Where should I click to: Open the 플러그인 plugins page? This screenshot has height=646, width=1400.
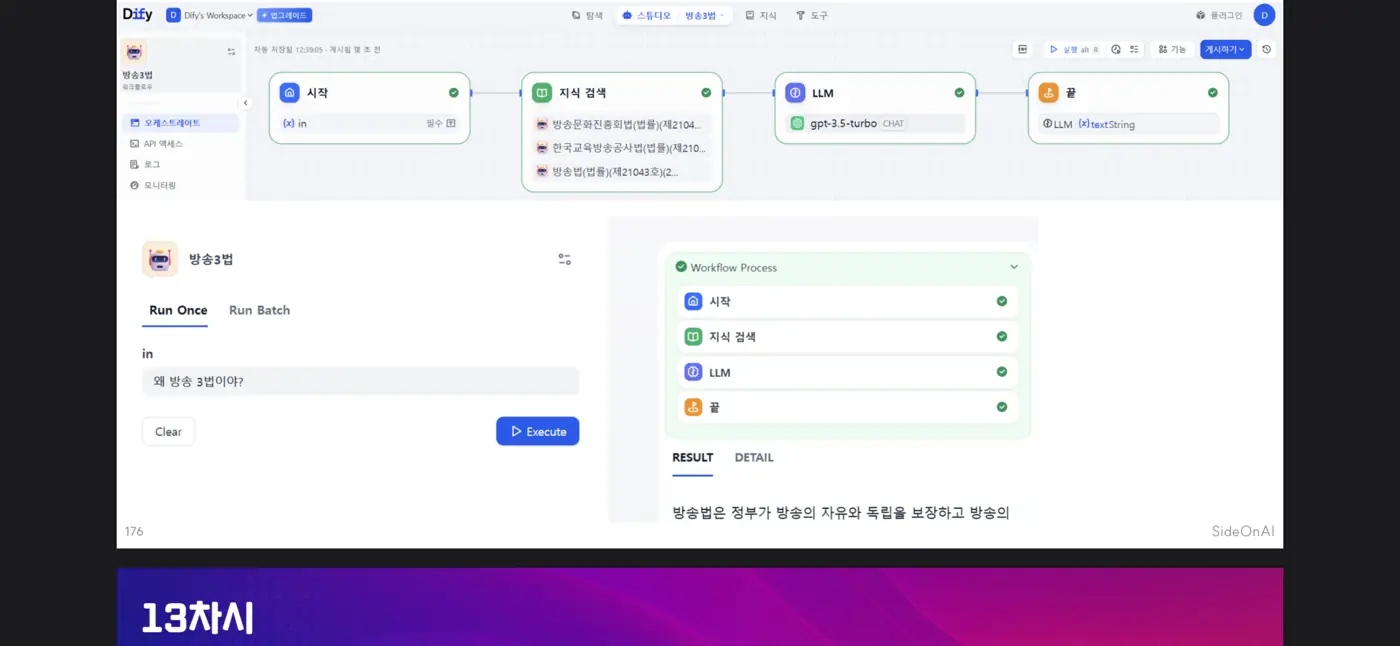[x=1219, y=15]
